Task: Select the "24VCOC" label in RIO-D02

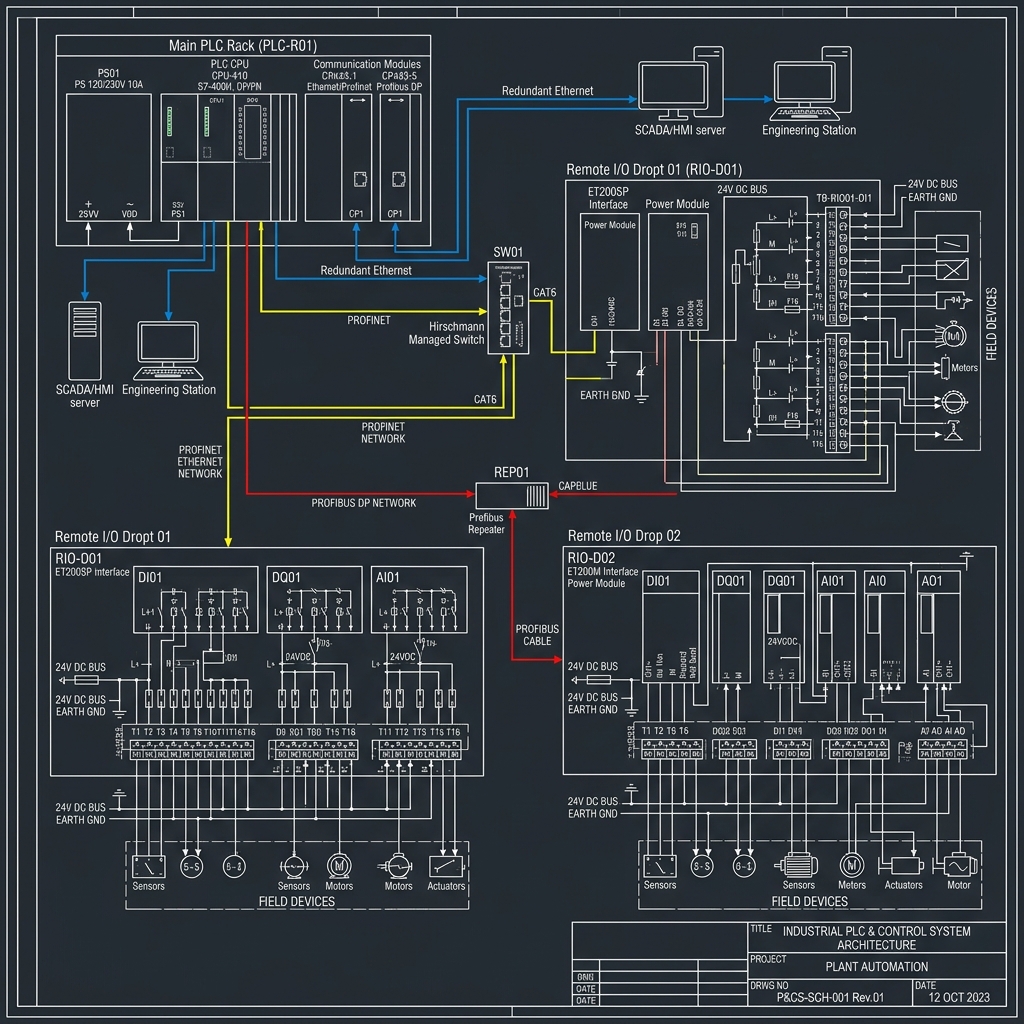Action: click(782, 641)
